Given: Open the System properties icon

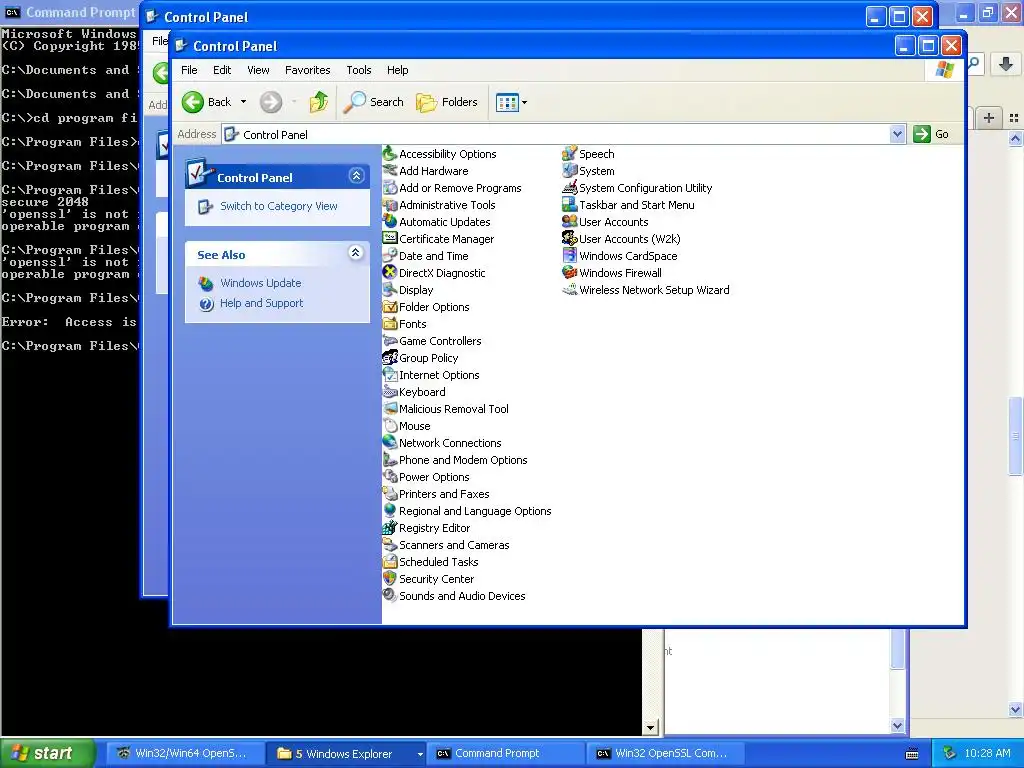Looking at the screenshot, I should (569, 170).
